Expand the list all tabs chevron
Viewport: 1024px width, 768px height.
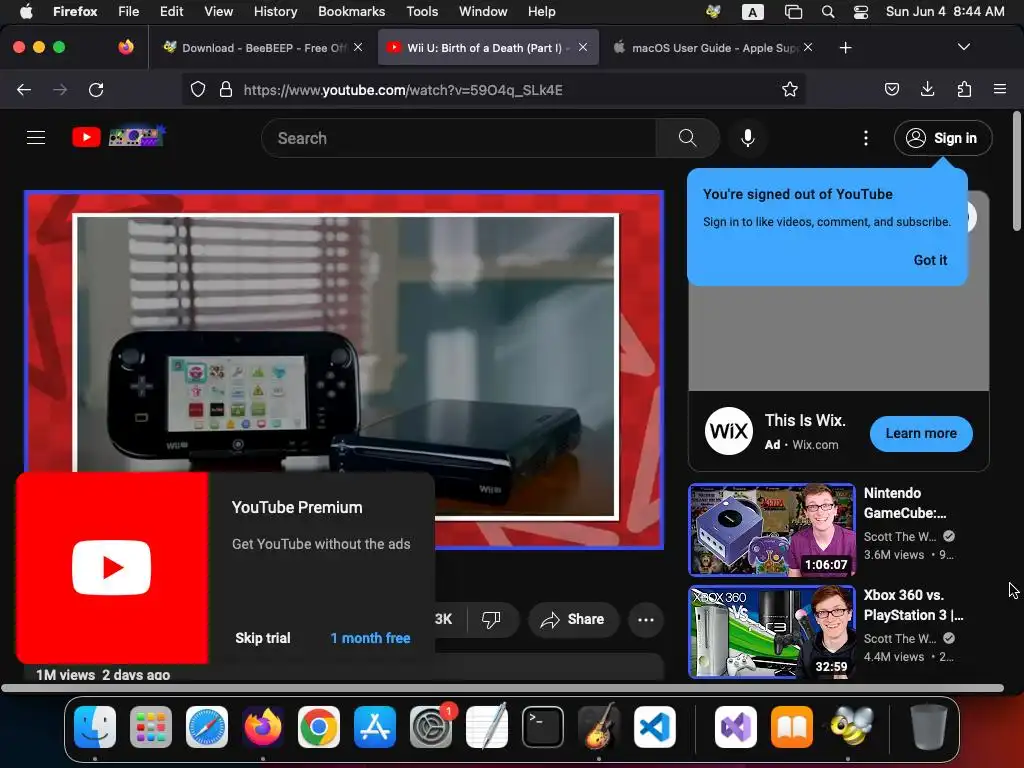pos(964,47)
